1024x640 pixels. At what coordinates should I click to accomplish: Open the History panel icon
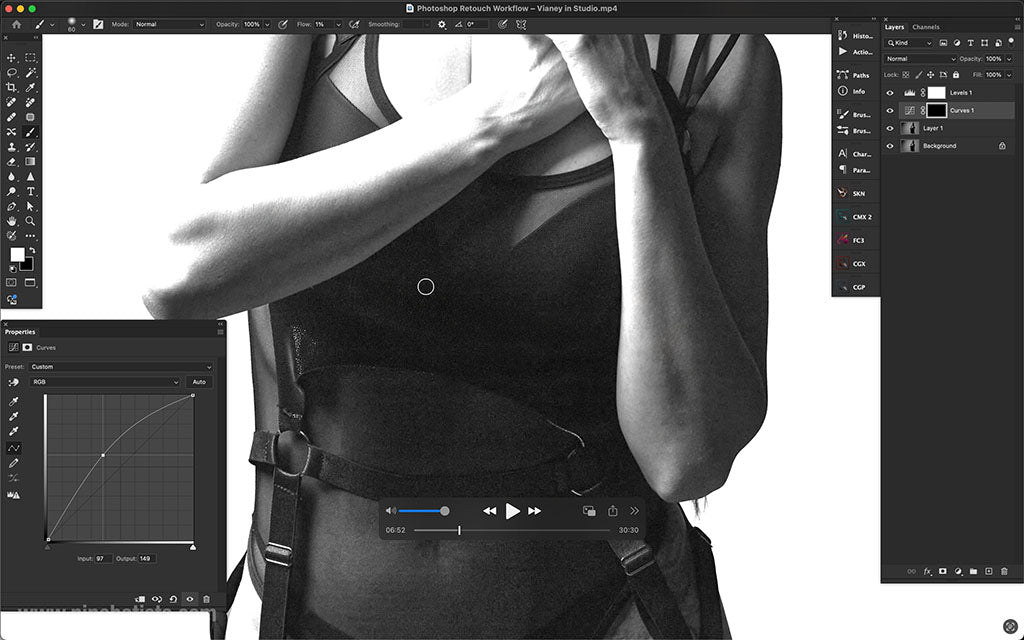tap(843, 34)
